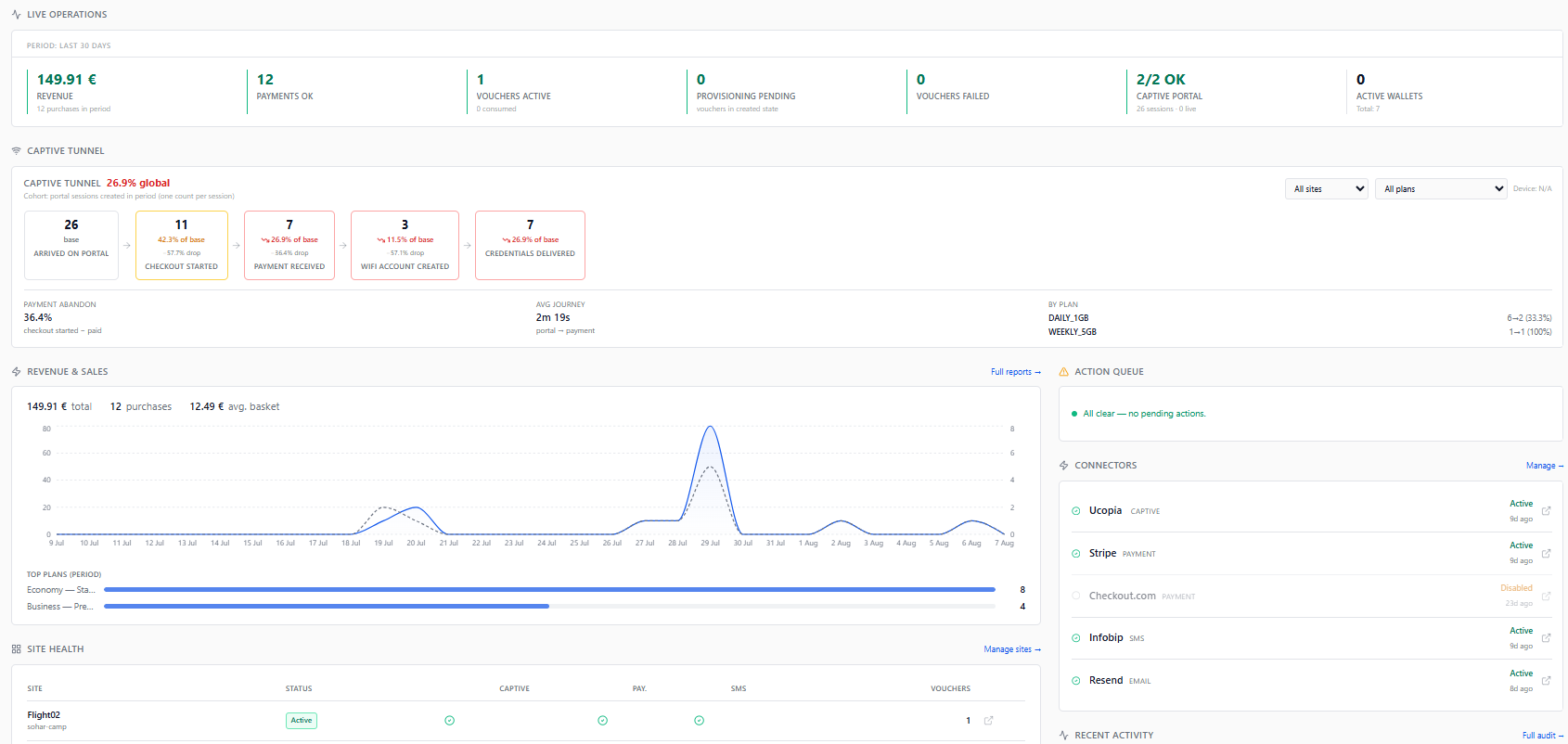
Task: Click the All clear no pending actions message
Action: coord(1144,414)
